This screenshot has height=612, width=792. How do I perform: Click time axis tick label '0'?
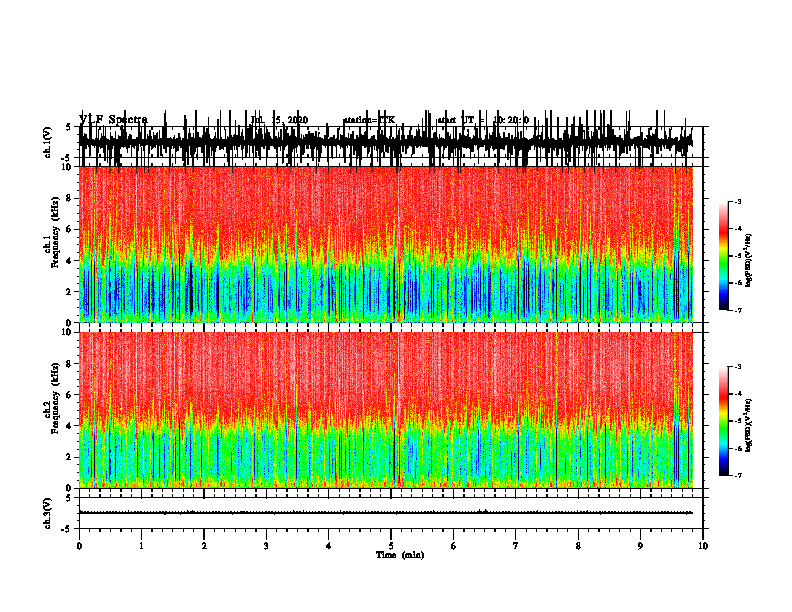[x=79, y=546]
